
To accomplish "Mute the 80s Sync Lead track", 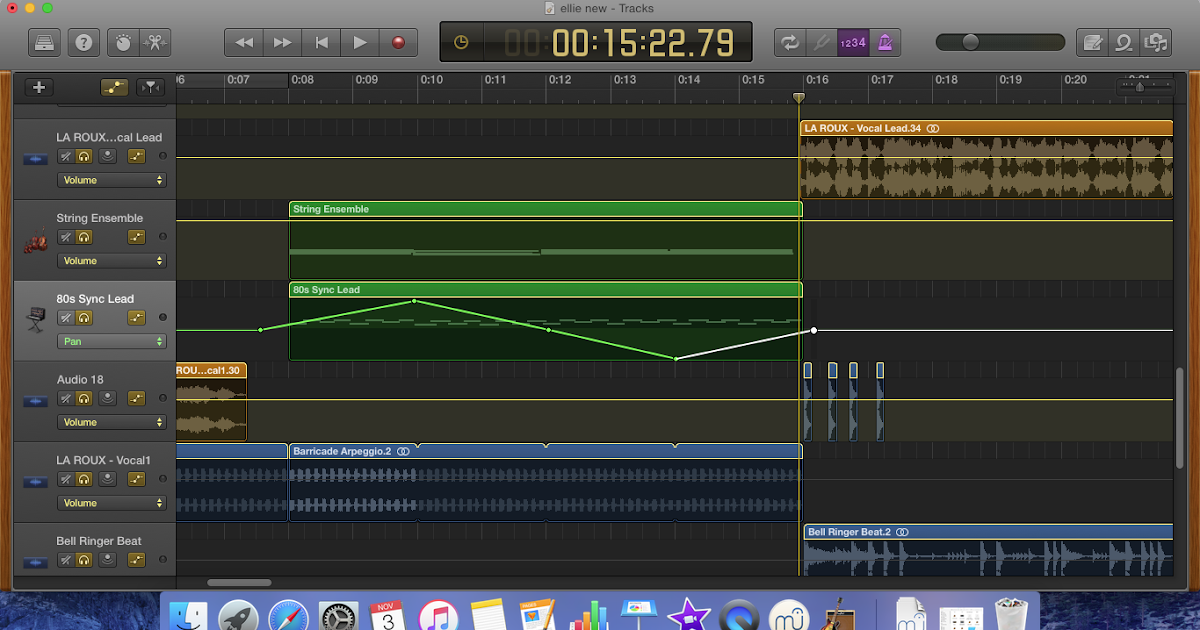I will point(65,317).
